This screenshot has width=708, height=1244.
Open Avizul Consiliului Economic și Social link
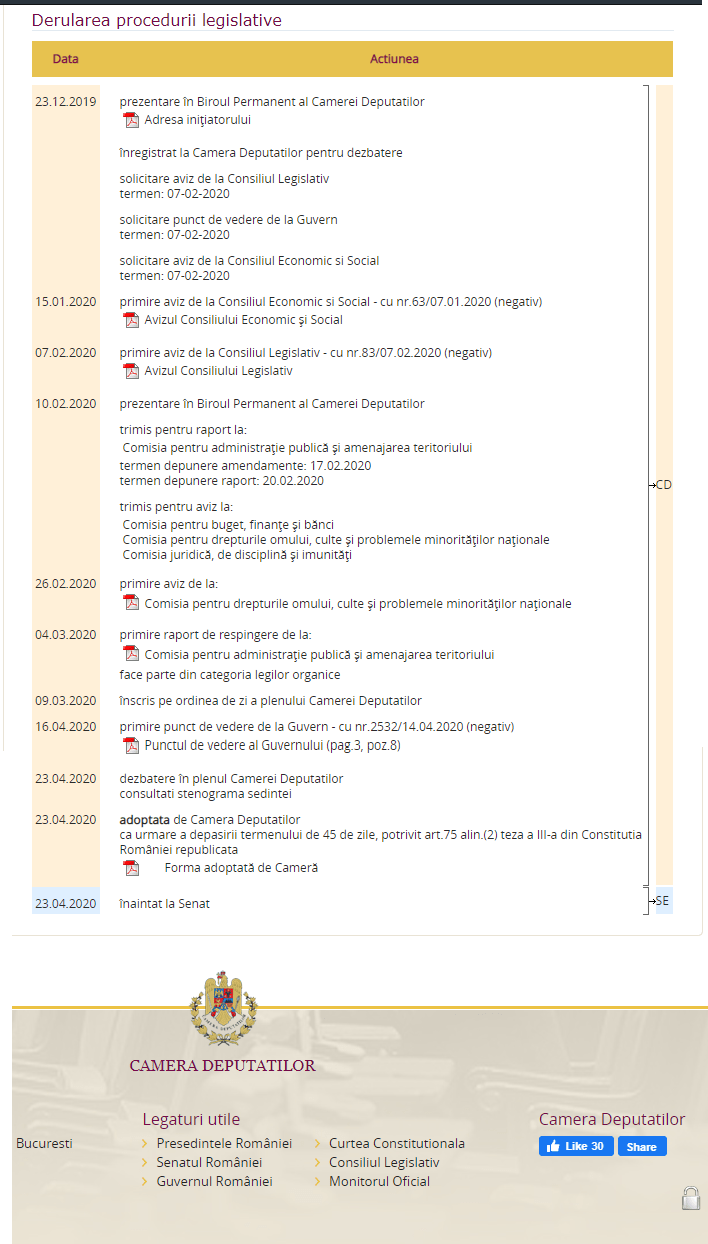click(x=244, y=320)
